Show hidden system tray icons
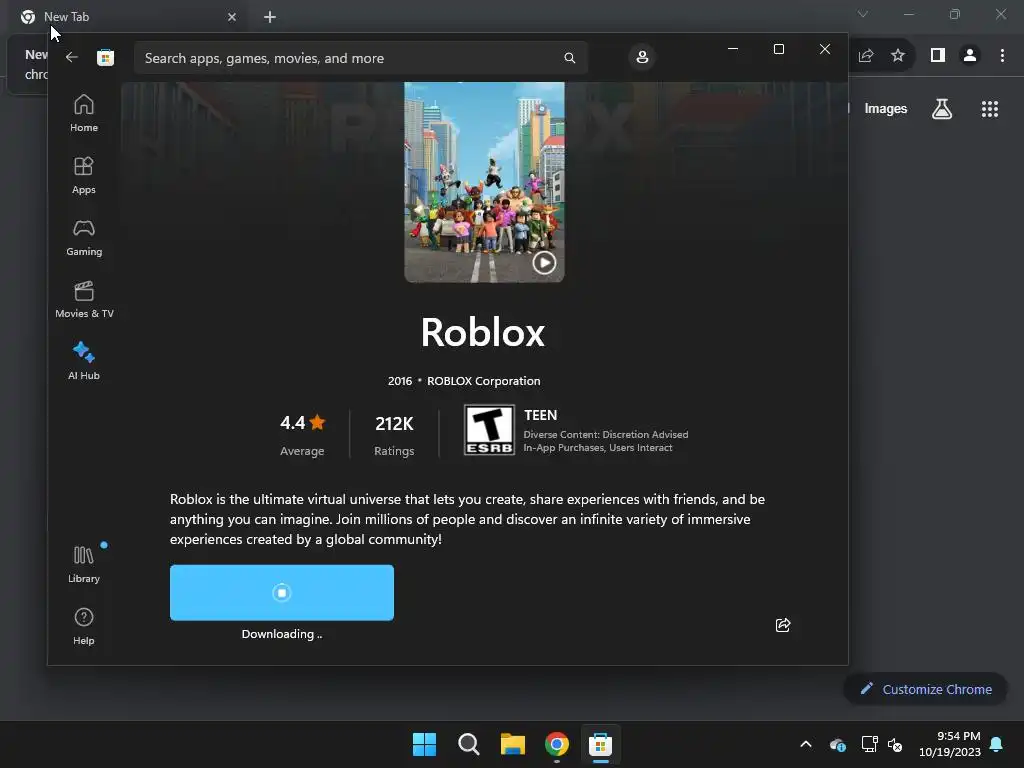The height and width of the screenshot is (768, 1024). coord(806,744)
